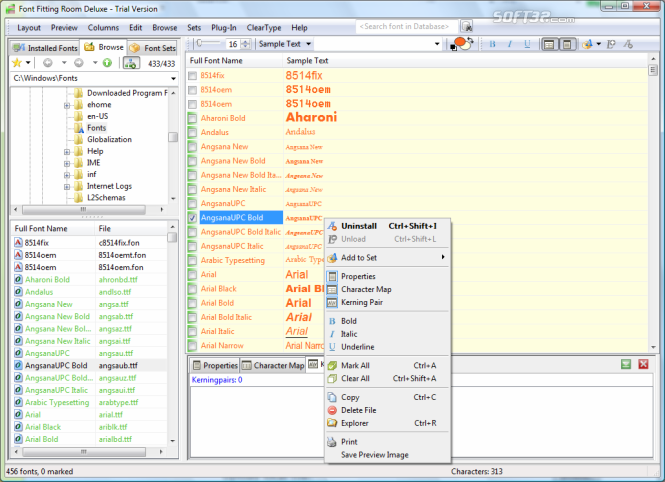Viewport: 665px width, 482px height.
Task: Switch to the Installed Fonts tab
Action: pos(45,48)
